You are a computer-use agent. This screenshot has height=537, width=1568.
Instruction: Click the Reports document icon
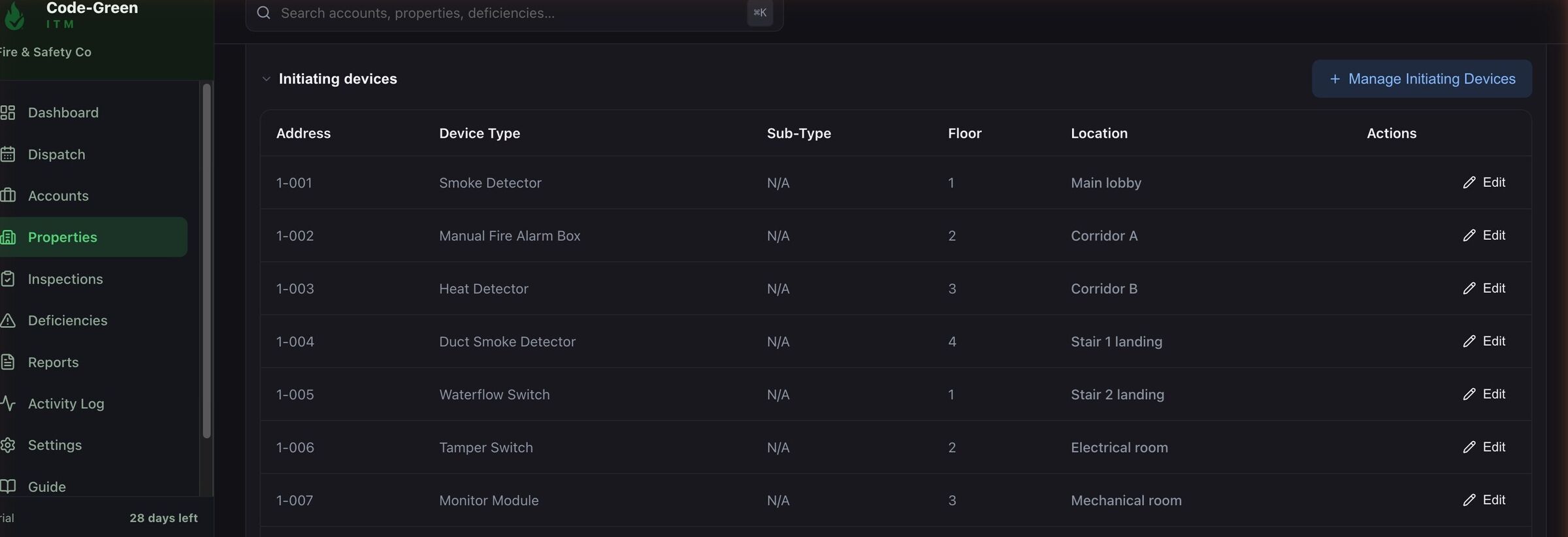pyautogui.click(x=8, y=362)
